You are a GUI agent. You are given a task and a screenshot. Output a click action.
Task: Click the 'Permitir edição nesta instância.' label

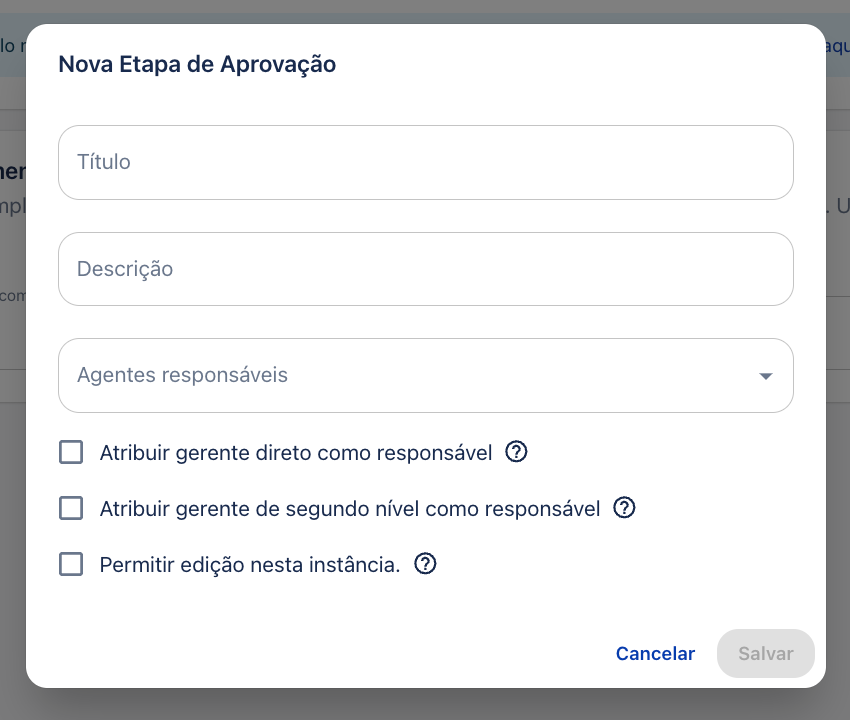(250, 564)
